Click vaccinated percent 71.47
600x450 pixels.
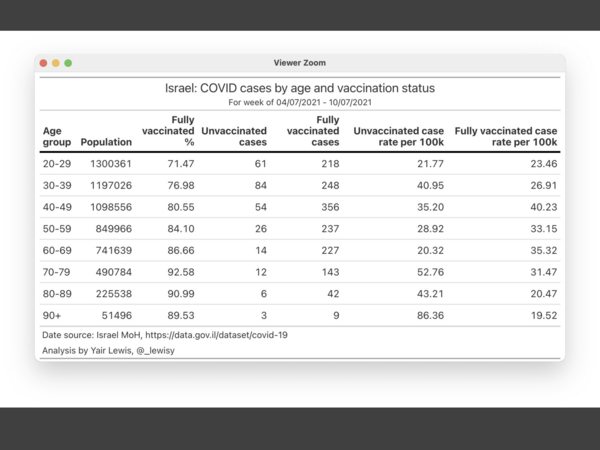coord(181,164)
